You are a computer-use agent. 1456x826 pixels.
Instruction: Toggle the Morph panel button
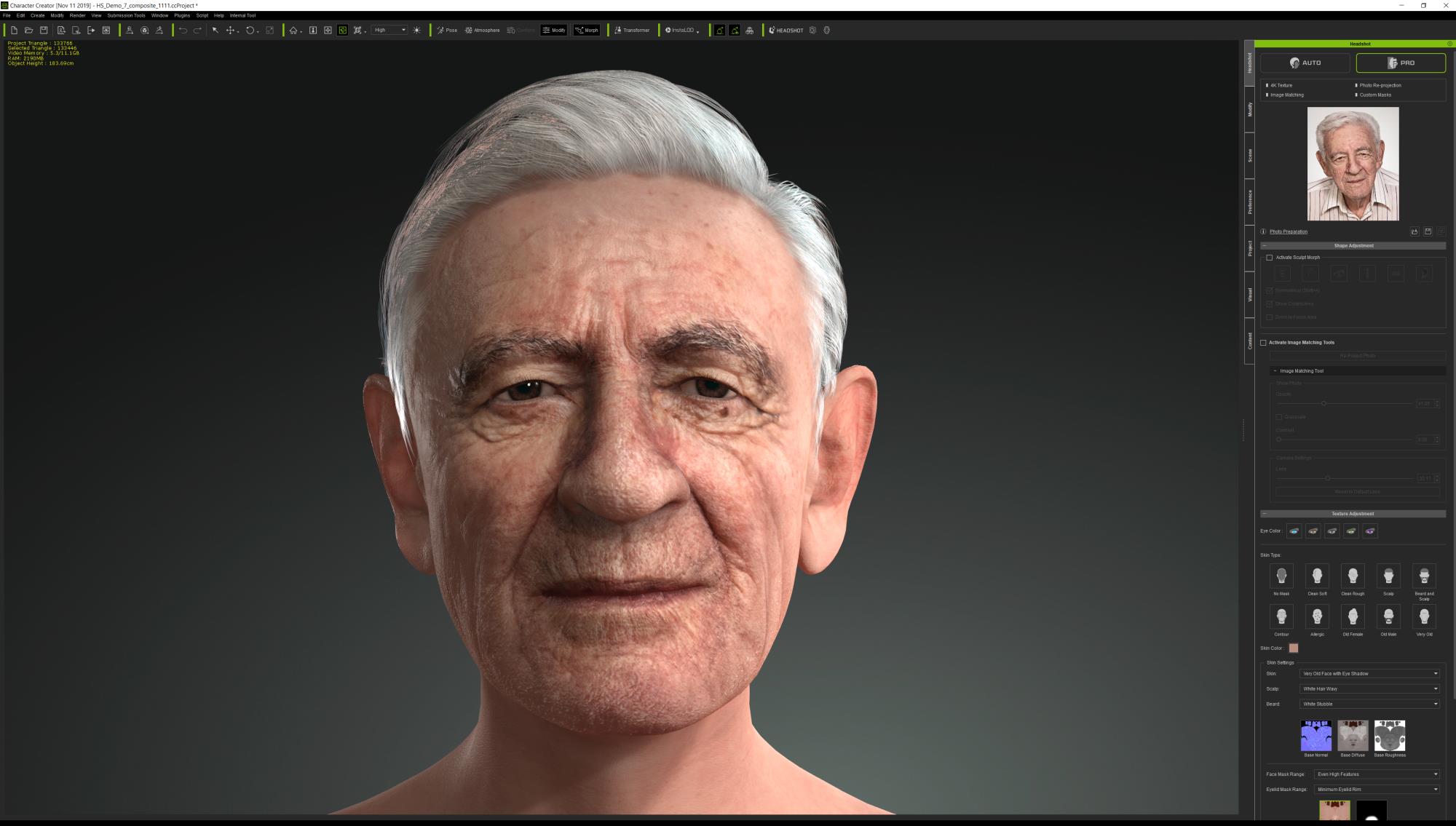587,30
